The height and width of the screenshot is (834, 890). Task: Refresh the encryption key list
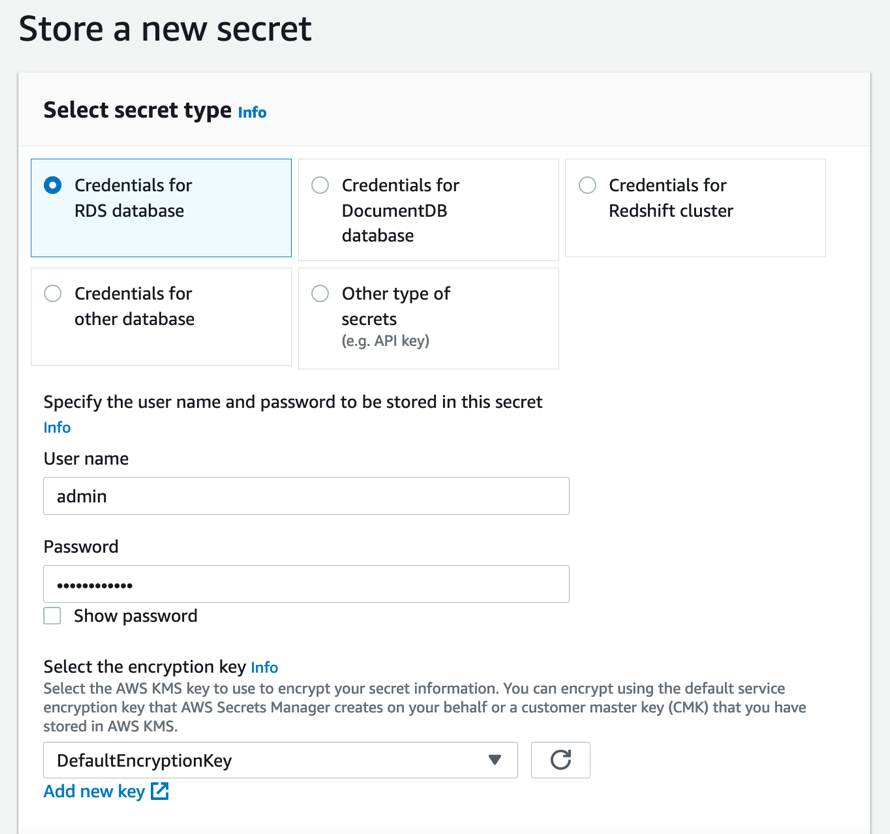(x=560, y=760)
